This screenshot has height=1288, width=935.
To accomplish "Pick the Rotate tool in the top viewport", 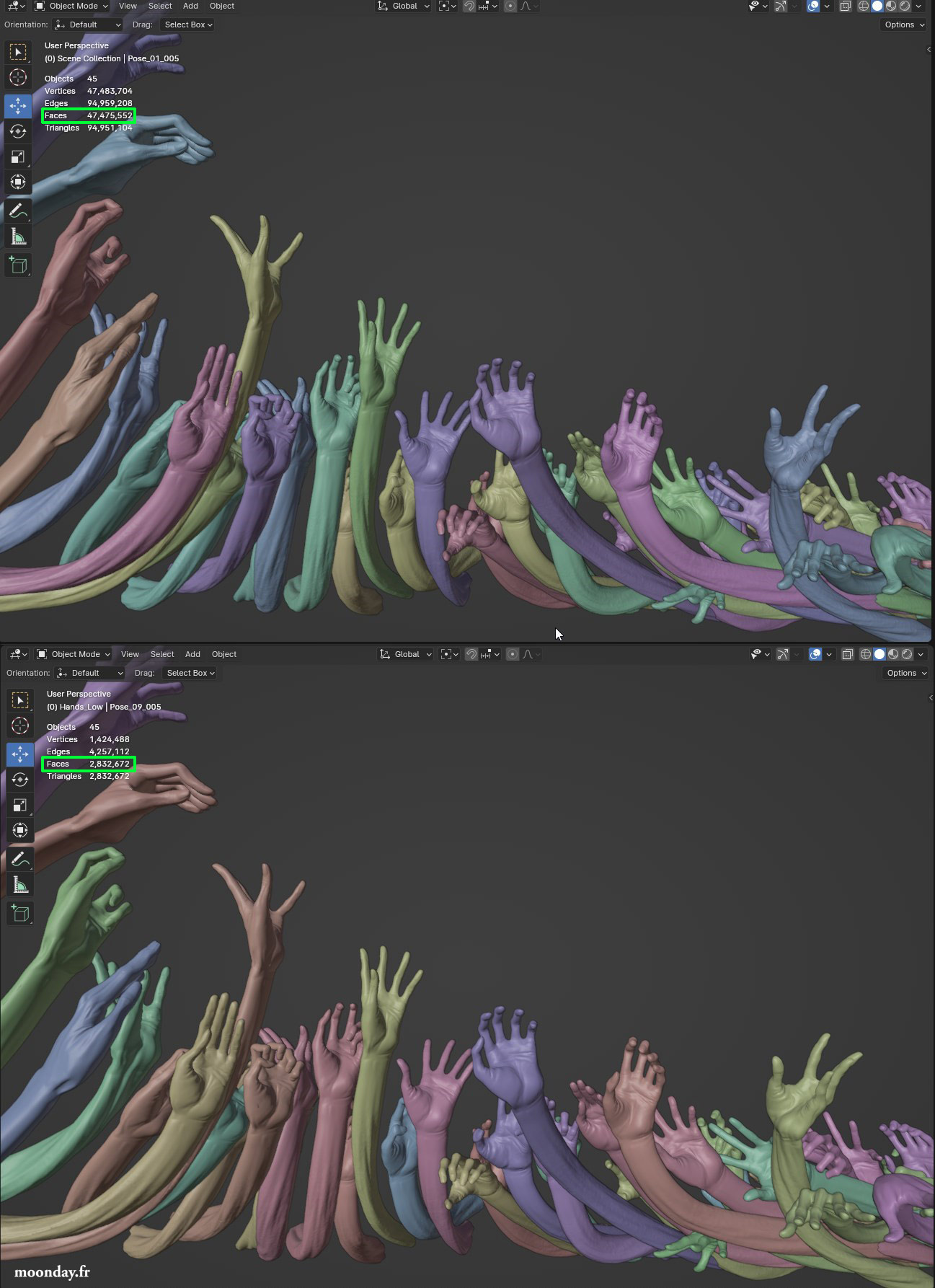I will pyautogui.click(x=18, y=131).
